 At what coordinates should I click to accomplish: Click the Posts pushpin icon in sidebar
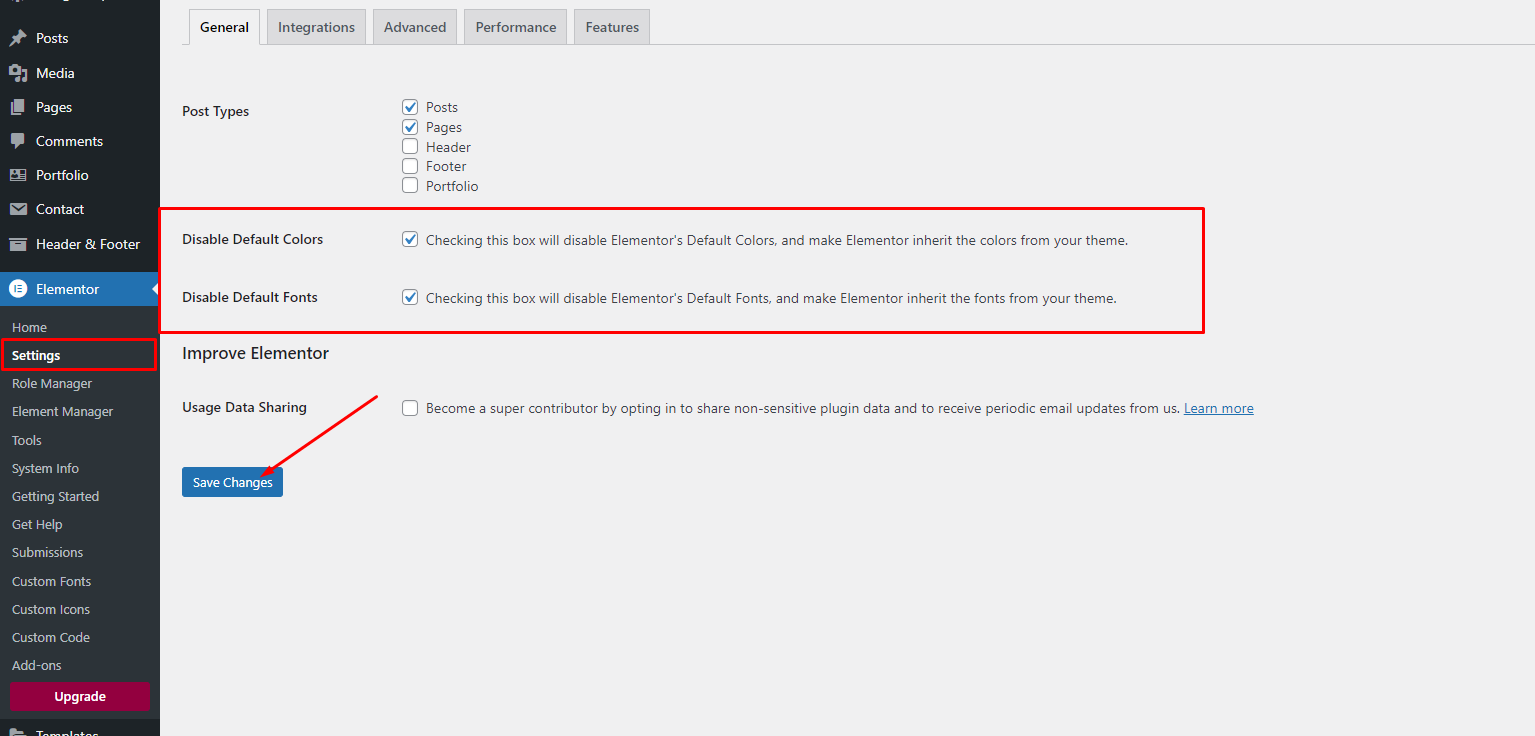coord(18,38)
